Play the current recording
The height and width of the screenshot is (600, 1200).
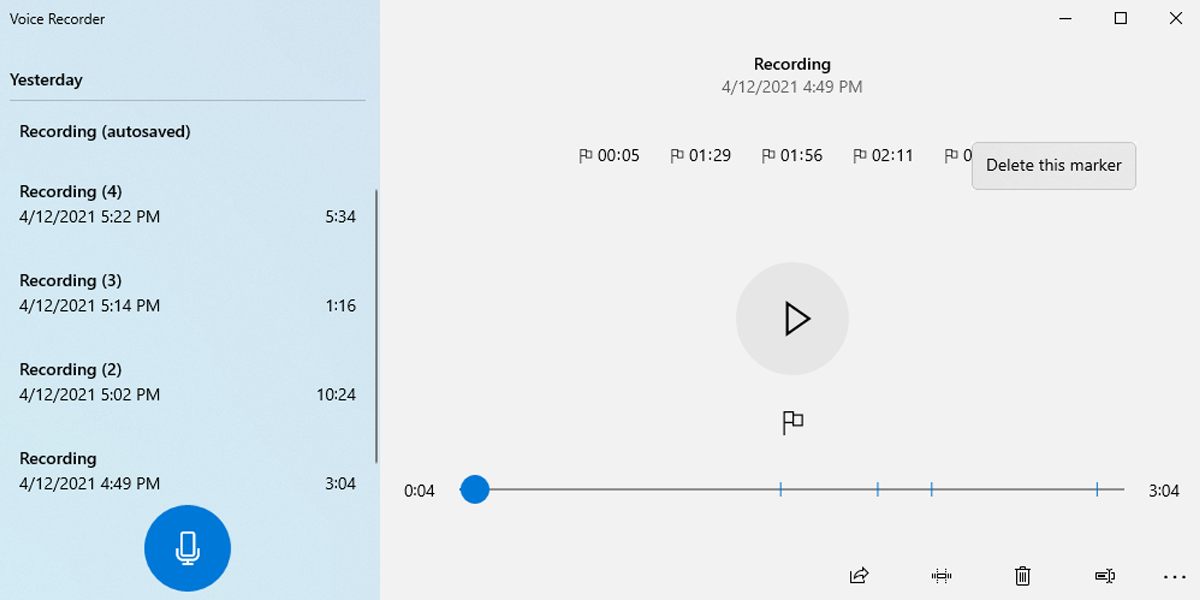[x=792, y=318]
